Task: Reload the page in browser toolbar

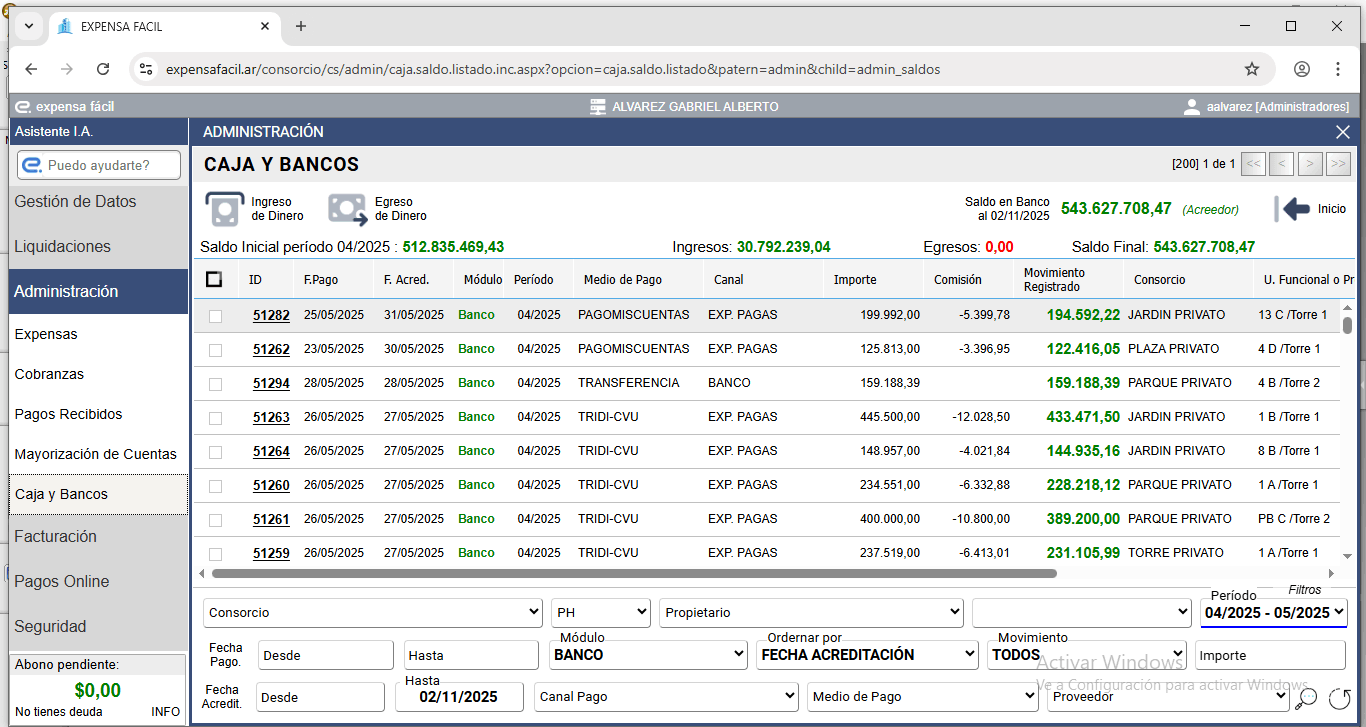Action: 103,69
